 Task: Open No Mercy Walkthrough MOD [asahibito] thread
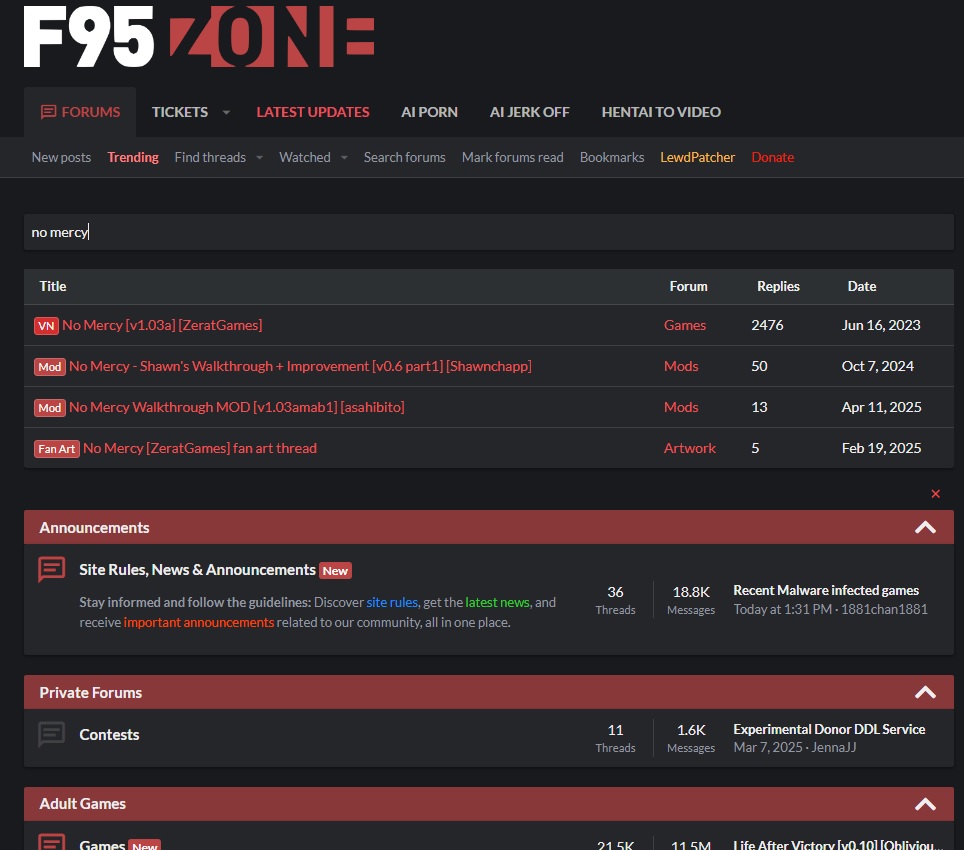pos(237,407)
